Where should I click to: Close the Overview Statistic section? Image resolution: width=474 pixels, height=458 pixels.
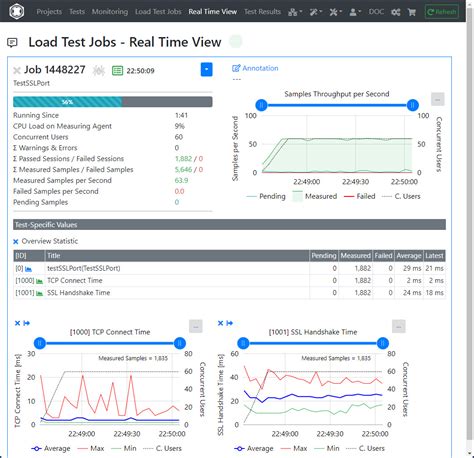point(16,241)
